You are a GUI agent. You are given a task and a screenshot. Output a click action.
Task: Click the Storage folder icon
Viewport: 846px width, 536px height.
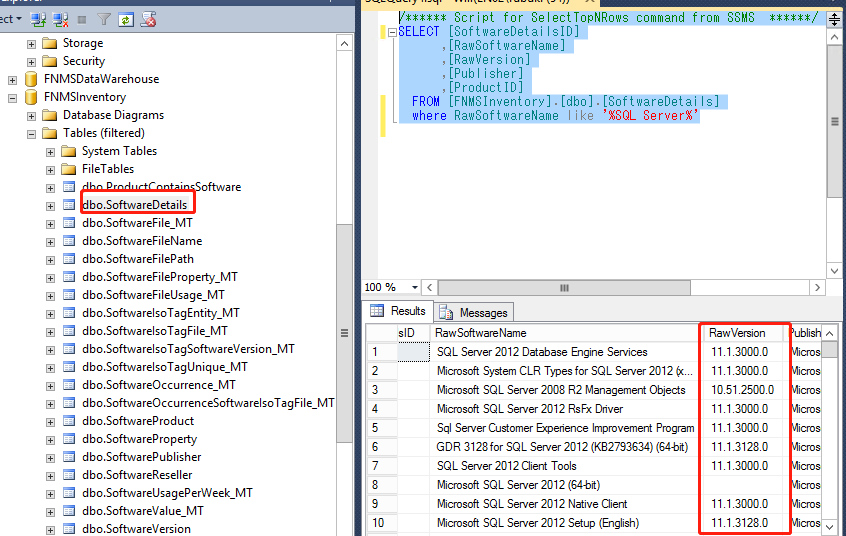click(50, 43)
